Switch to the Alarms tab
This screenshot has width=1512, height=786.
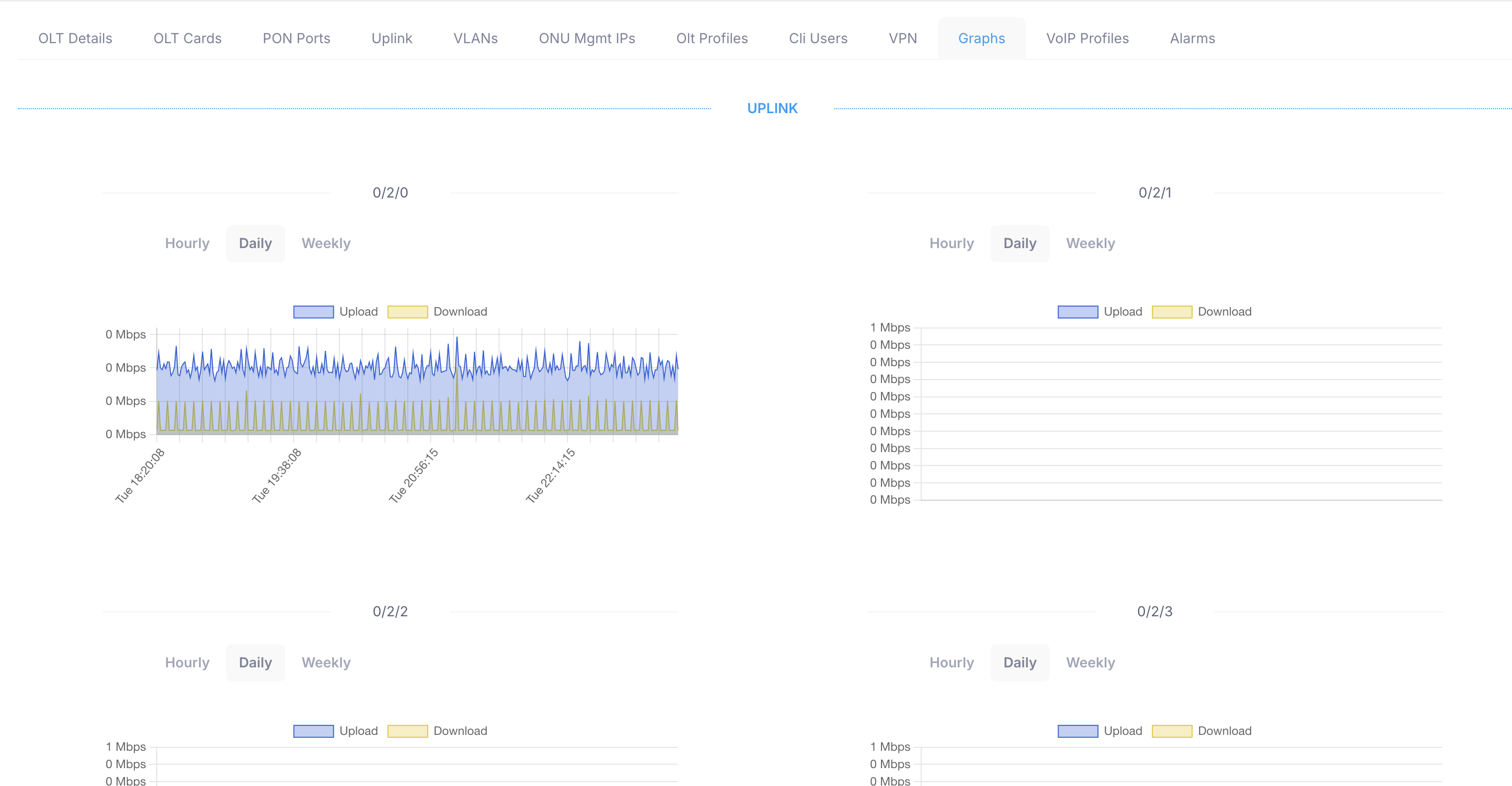click(x=1192, y=39)
